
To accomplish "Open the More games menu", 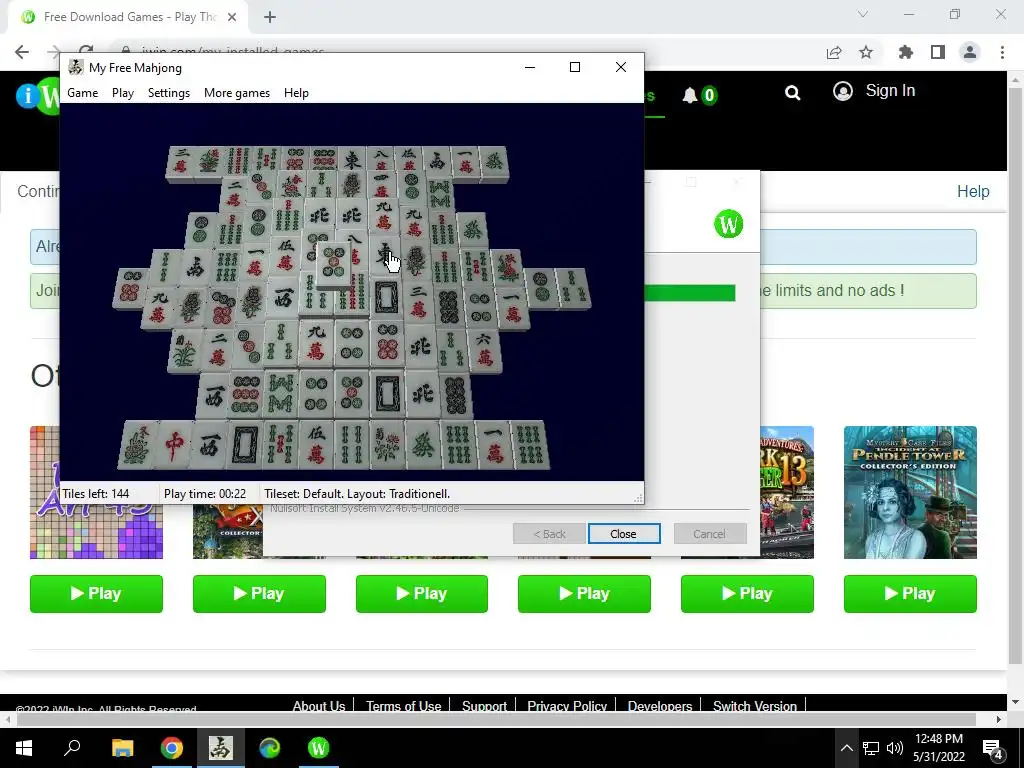I will [x=237, y=93].
